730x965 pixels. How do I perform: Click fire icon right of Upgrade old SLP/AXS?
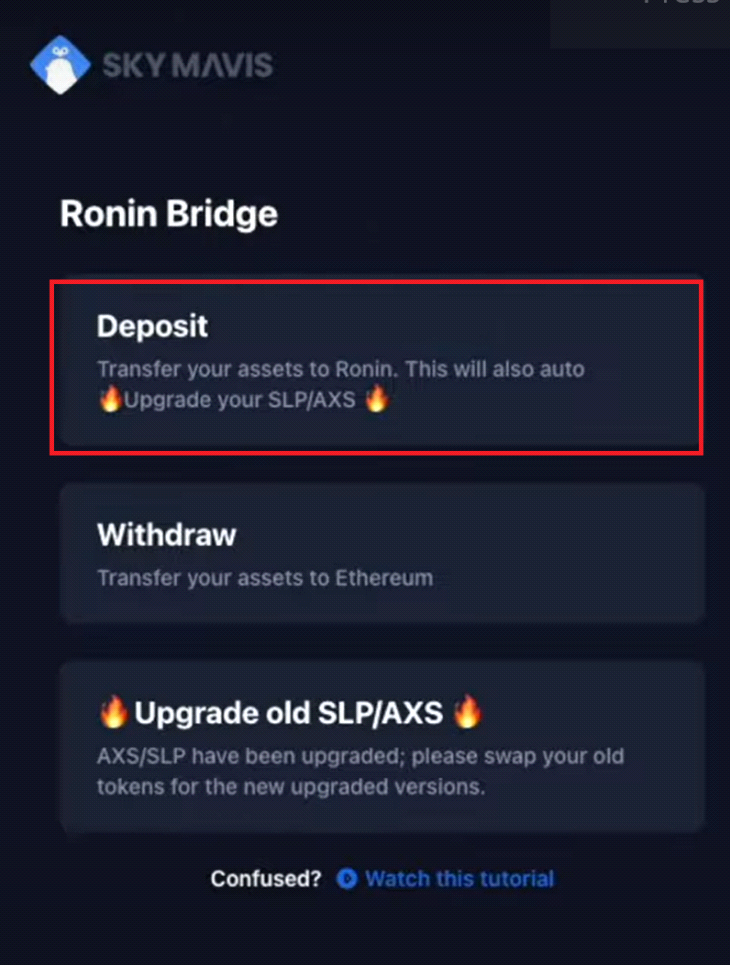(x=467, y=711)
